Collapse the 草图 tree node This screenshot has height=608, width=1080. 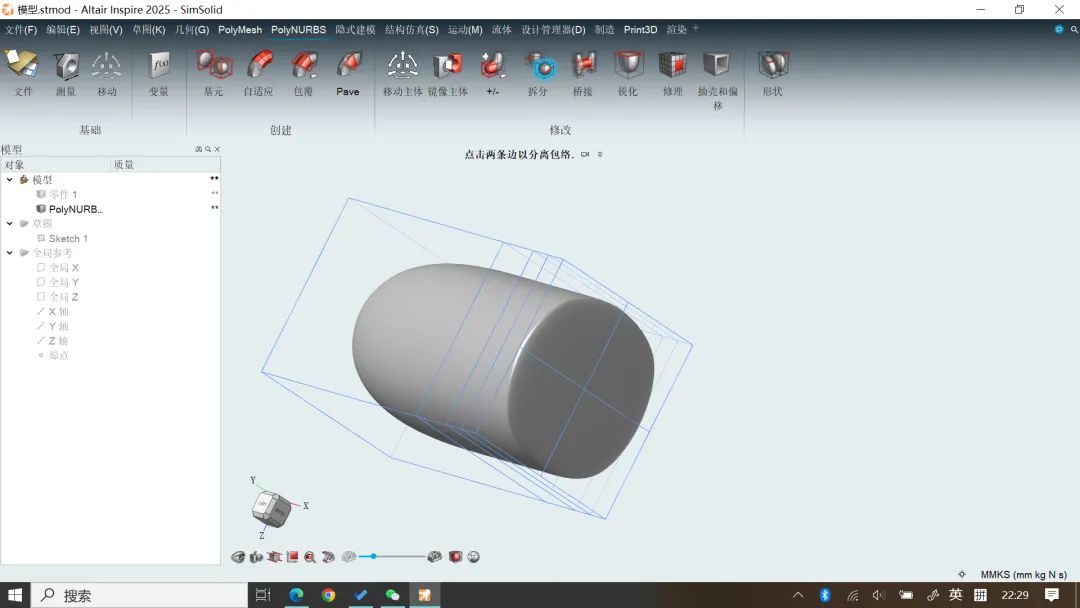[10, 224]
